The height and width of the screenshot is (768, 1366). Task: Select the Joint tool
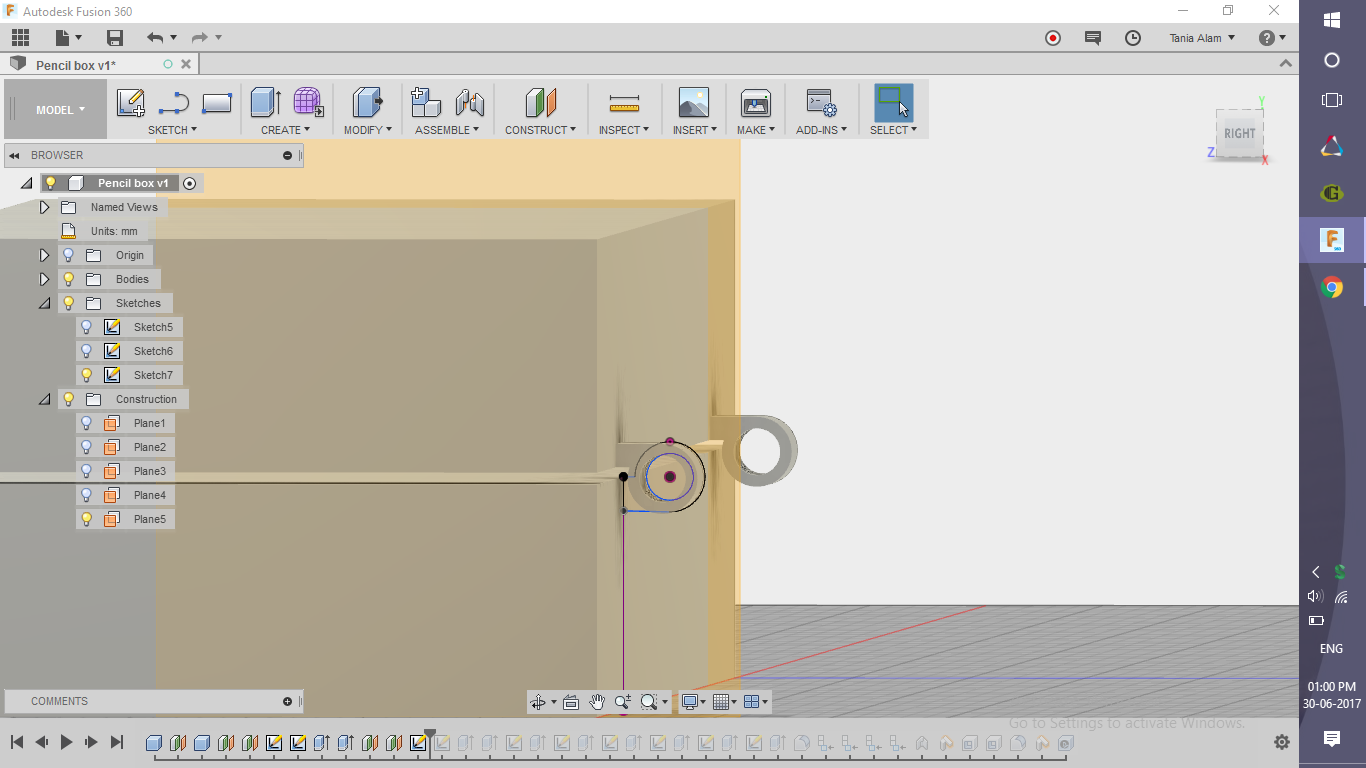[x=469, y=102]
